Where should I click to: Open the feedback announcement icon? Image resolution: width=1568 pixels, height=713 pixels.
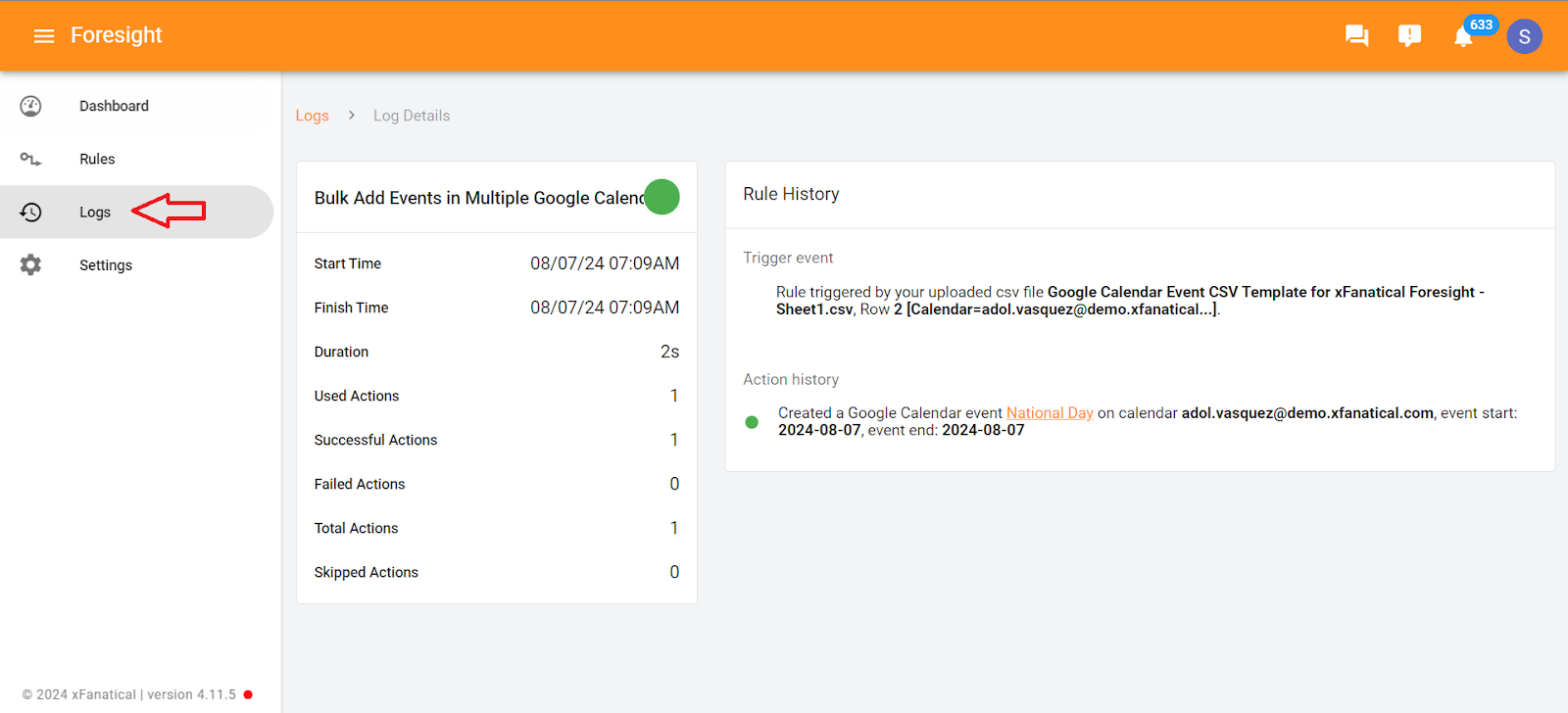pos(1409,36)
